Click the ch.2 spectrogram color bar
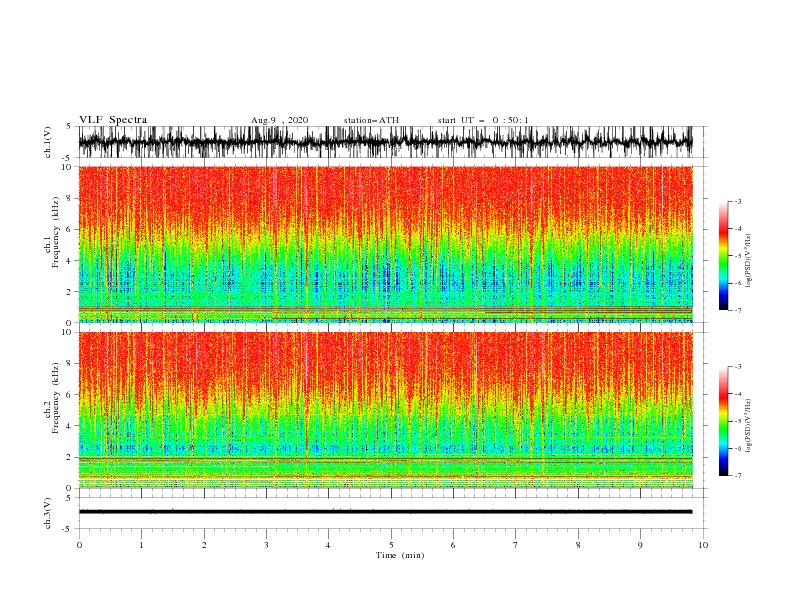The height and width of the screenshot is (612, 792). (x=723, y=421)
